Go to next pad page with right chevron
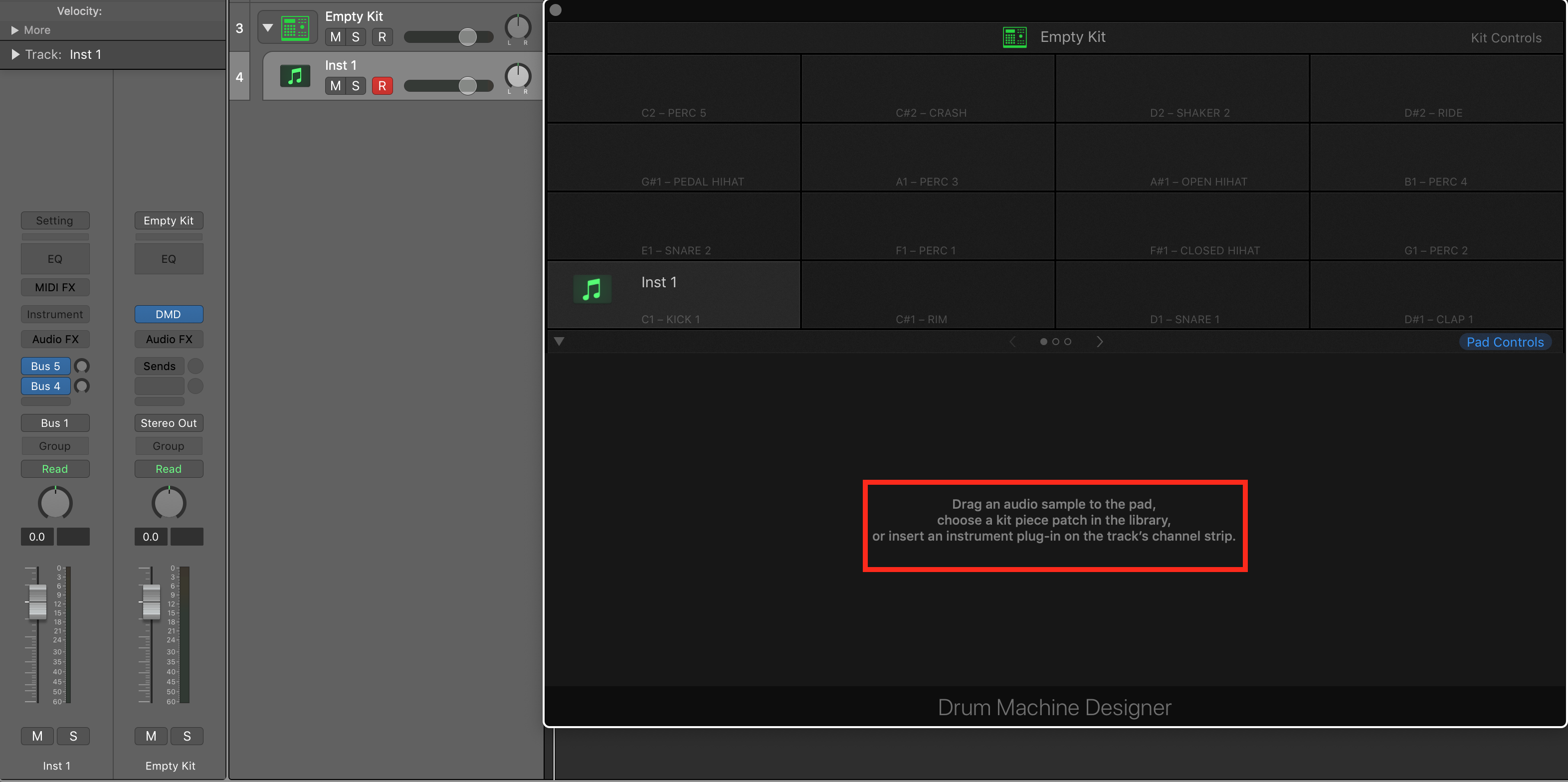The height and width of the screenshot is (782, 1568). tap(1099, 342)
